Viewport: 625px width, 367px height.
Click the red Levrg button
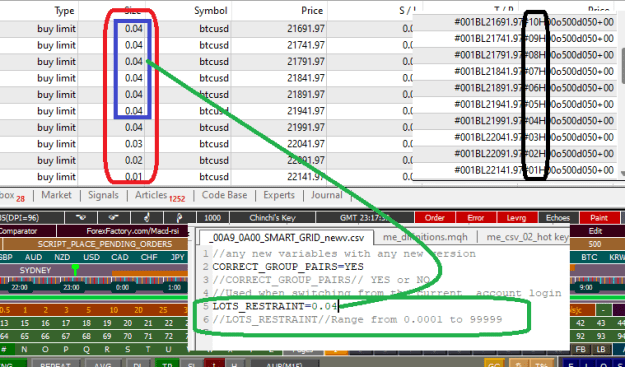pyautogui.click(x=517, y=218)
